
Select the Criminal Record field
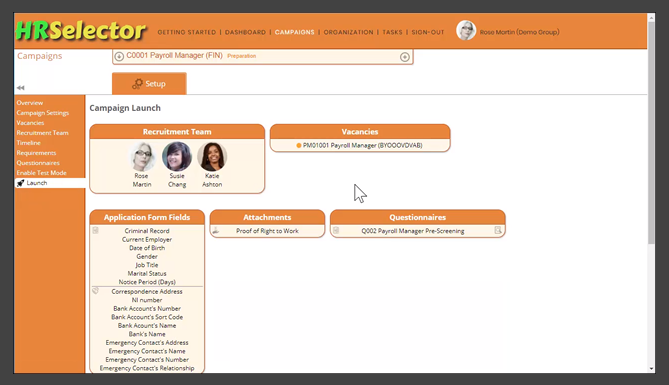point(147,231)
